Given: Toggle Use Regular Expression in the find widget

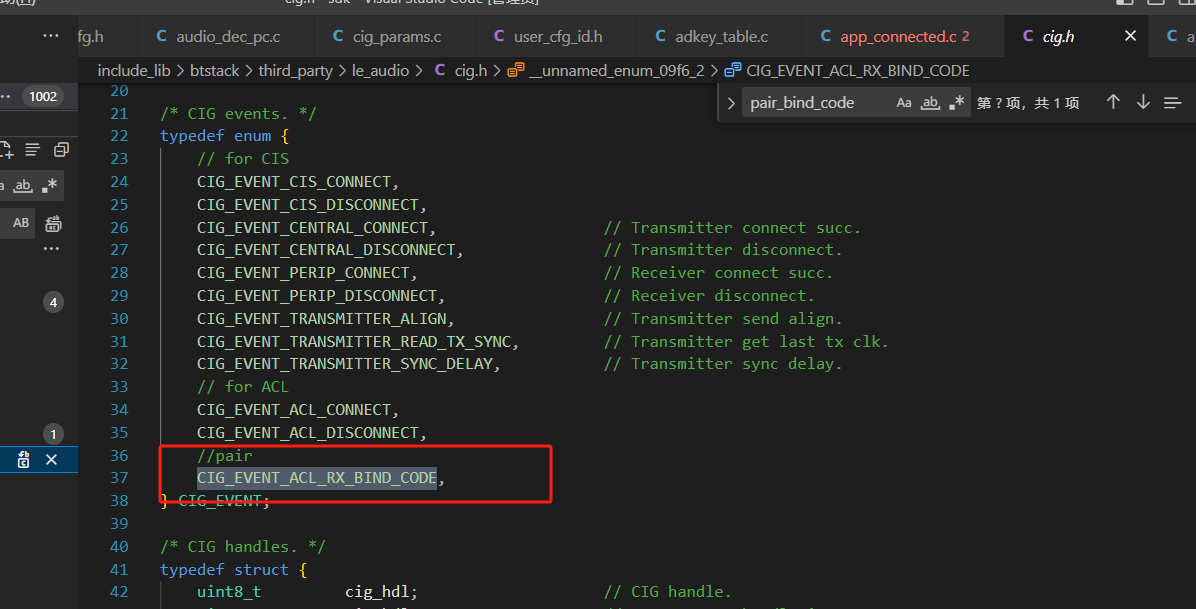Looking at the screenshot, I should [x=956, y=103].
